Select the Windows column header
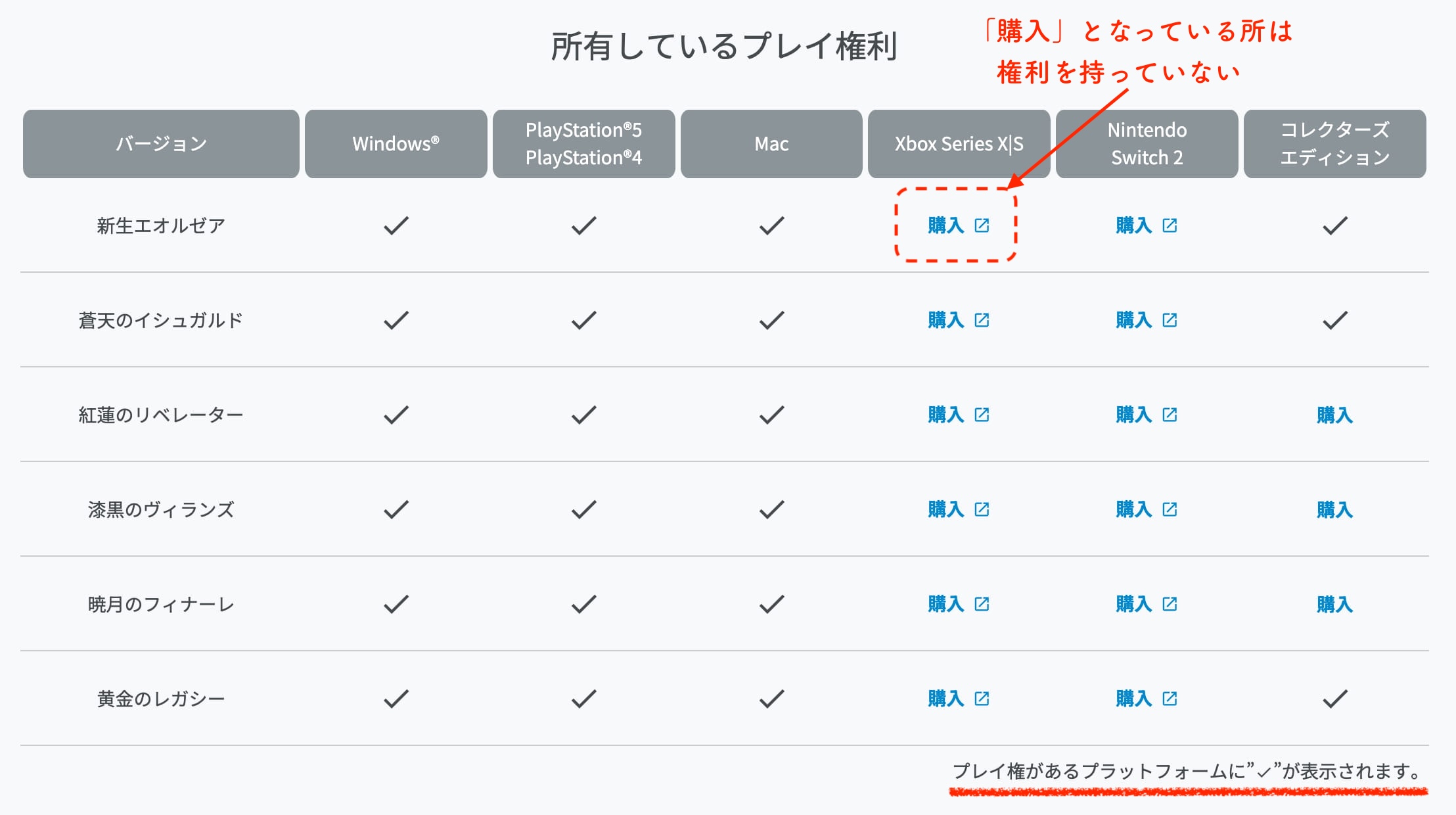The image size is (1456, 815). pyautogui.click(x=396, y=144)
